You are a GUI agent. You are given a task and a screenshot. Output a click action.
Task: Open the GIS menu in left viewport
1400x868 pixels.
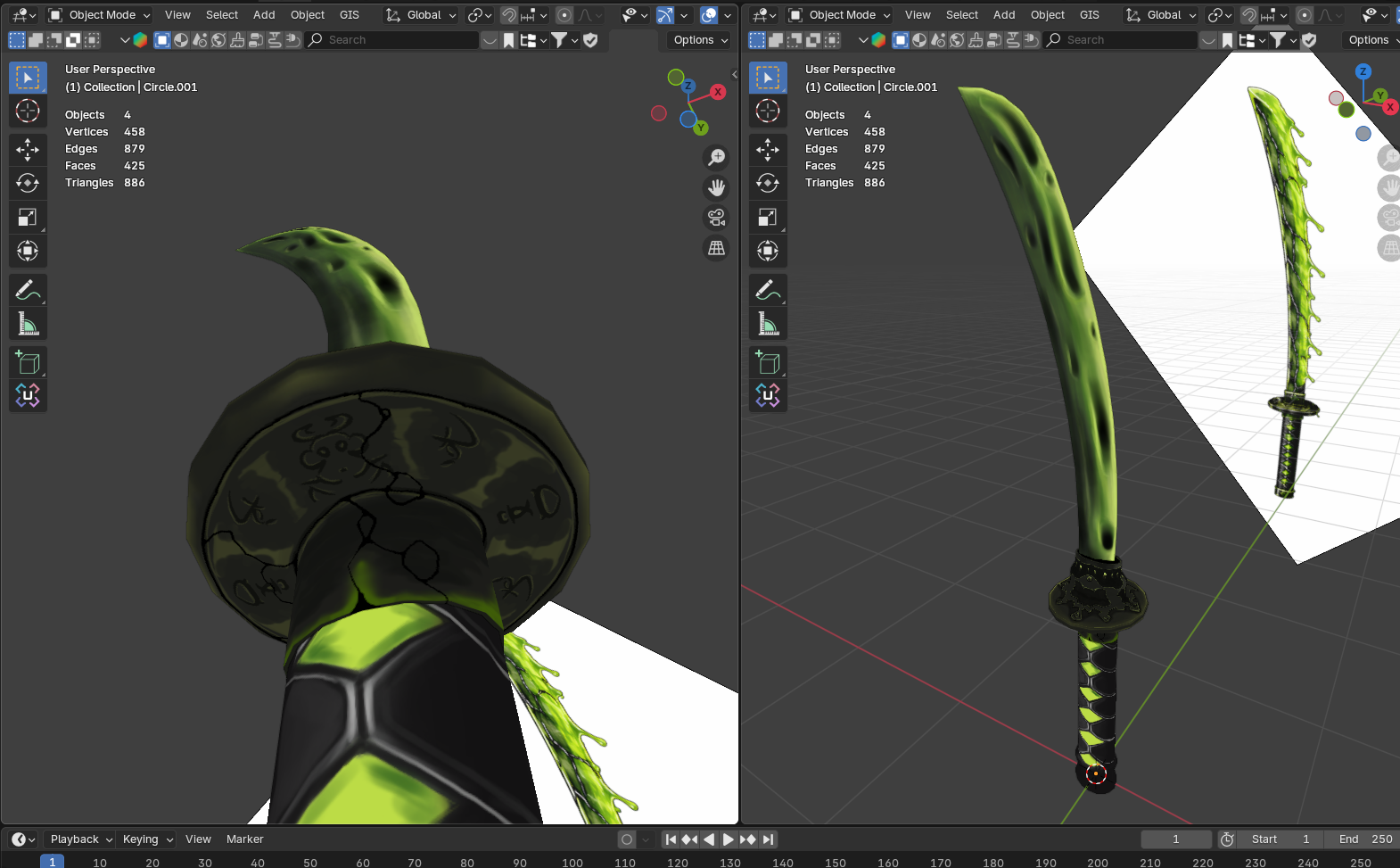(x=350, y=15)
